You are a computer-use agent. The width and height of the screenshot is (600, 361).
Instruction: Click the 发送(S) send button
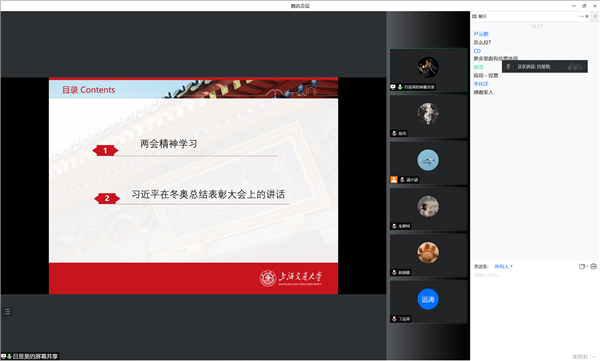(x=580, y=357)
